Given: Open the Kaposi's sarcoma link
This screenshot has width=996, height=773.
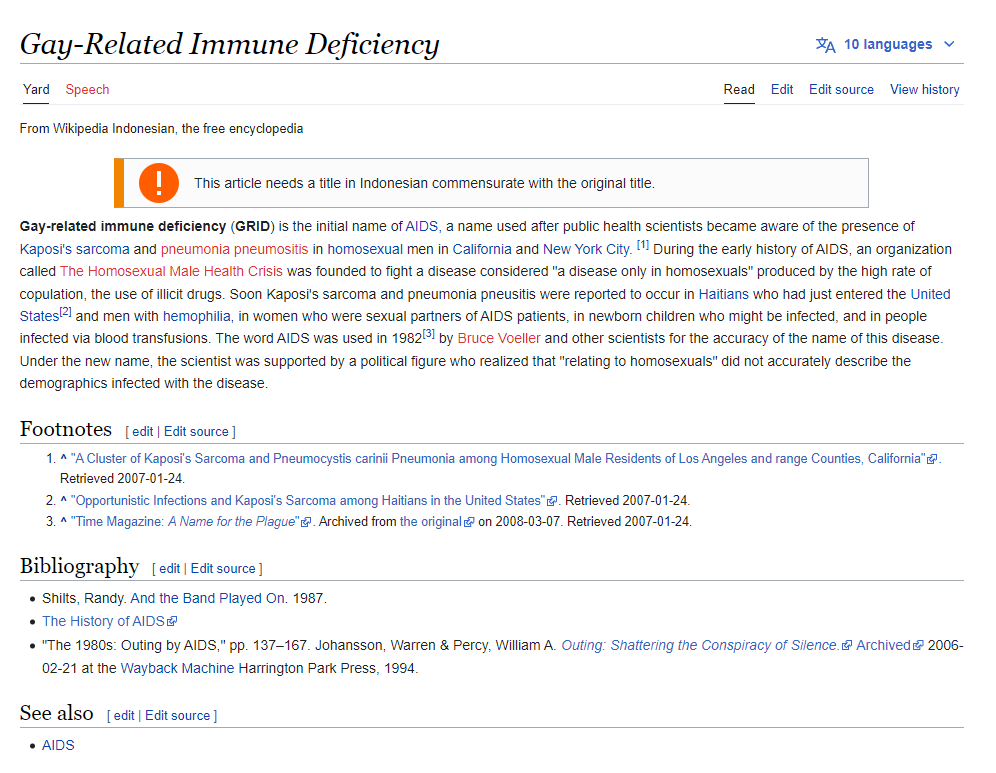Looking at the screenshot, I should pos(74,249).
